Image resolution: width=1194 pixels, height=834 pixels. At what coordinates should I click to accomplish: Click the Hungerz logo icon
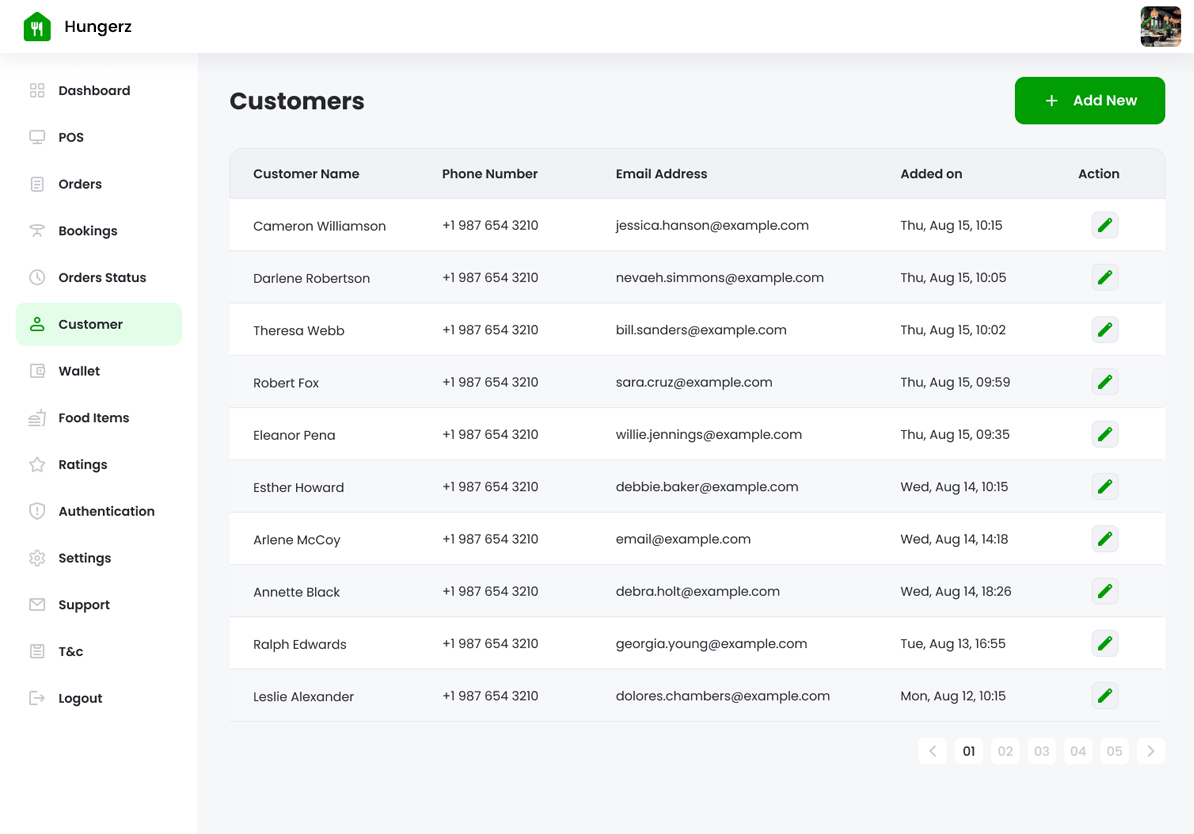(37, 27)
